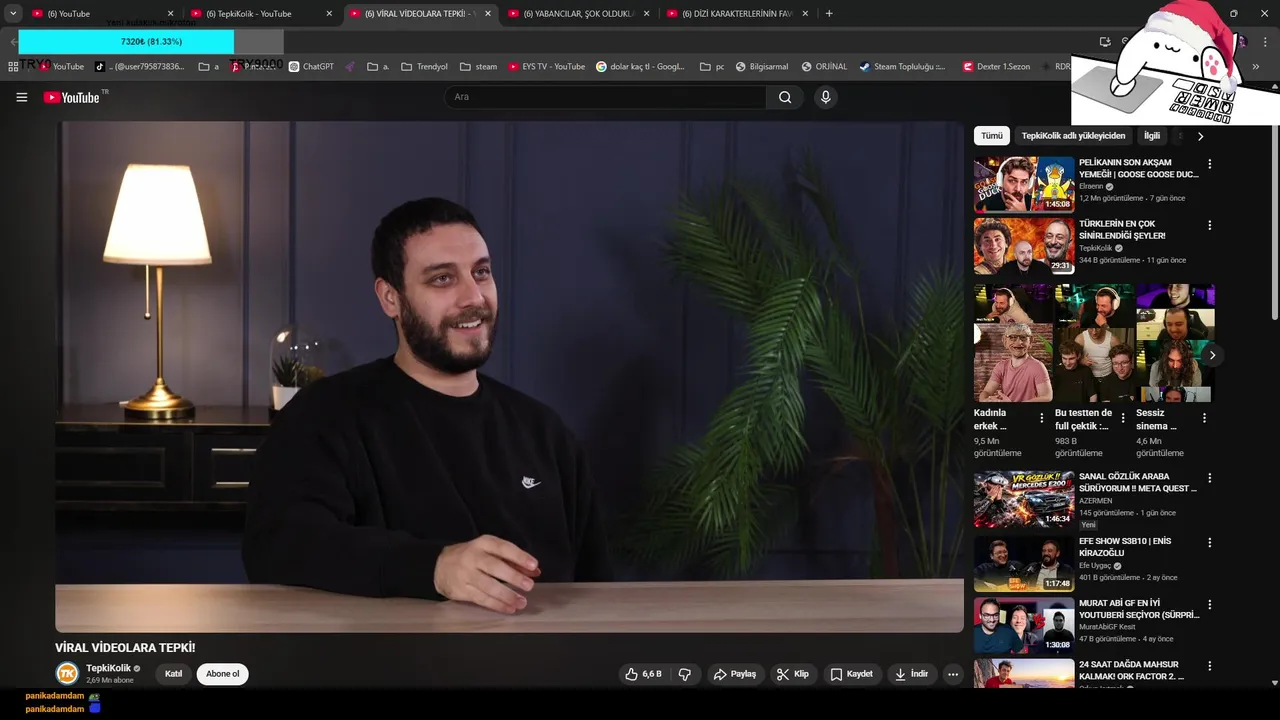1280x720 pixels.
Task: Open options for SANAL GÖZLÜK ARABA video
Action: (1209, 478)
